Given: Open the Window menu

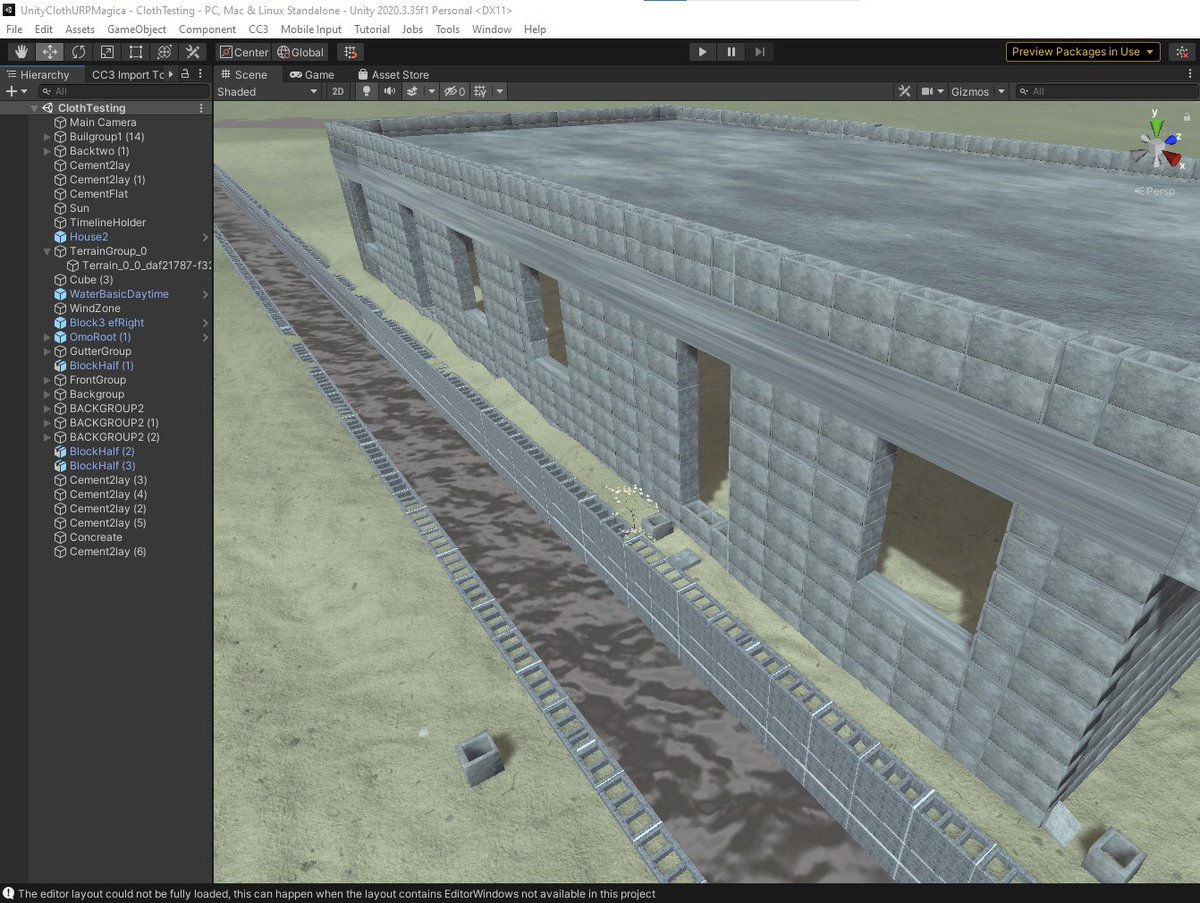Looking at the screenshot, I should coord(492,29).
